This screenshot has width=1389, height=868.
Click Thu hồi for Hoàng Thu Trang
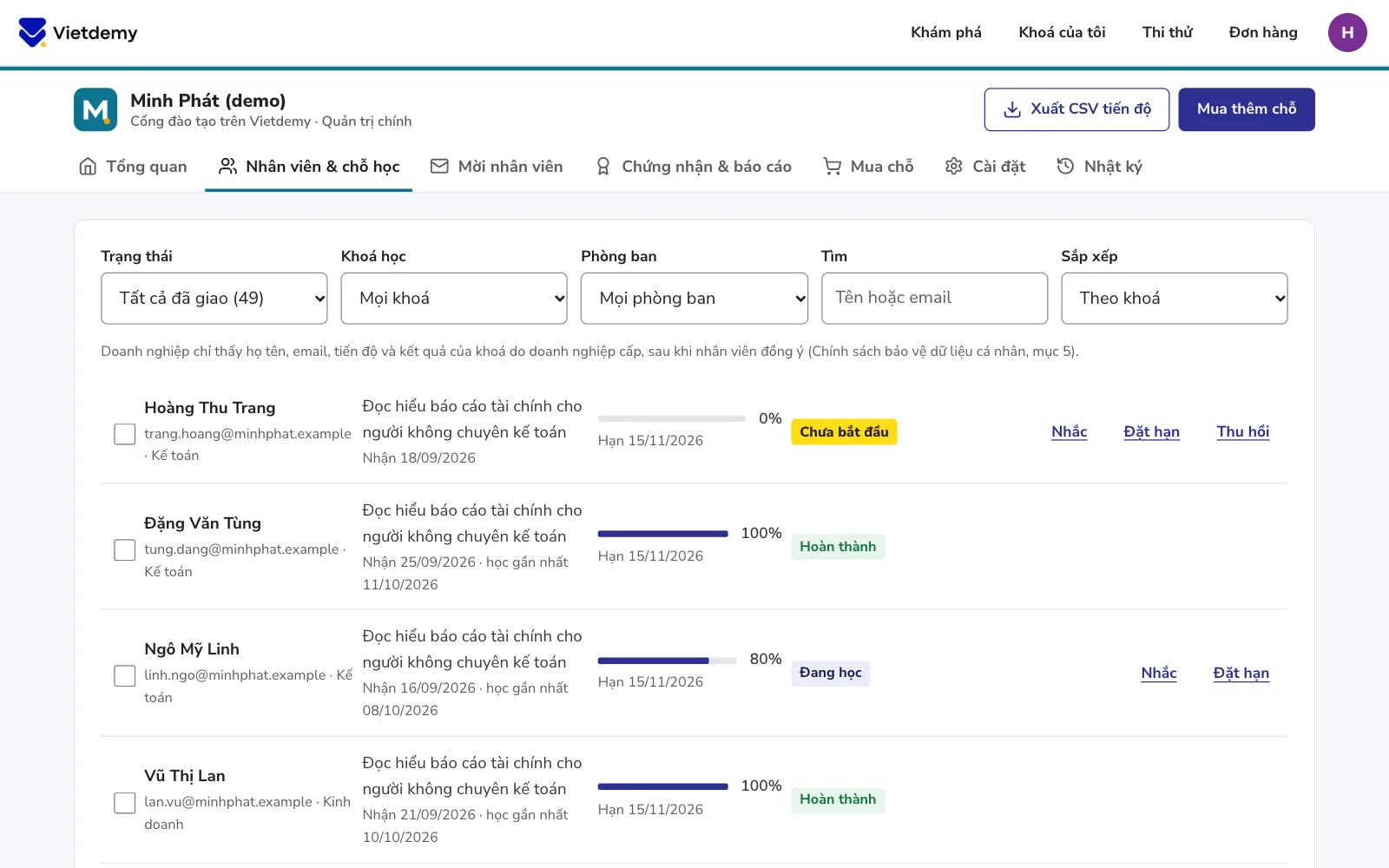pyautogui.click(x=1243, y=432)
